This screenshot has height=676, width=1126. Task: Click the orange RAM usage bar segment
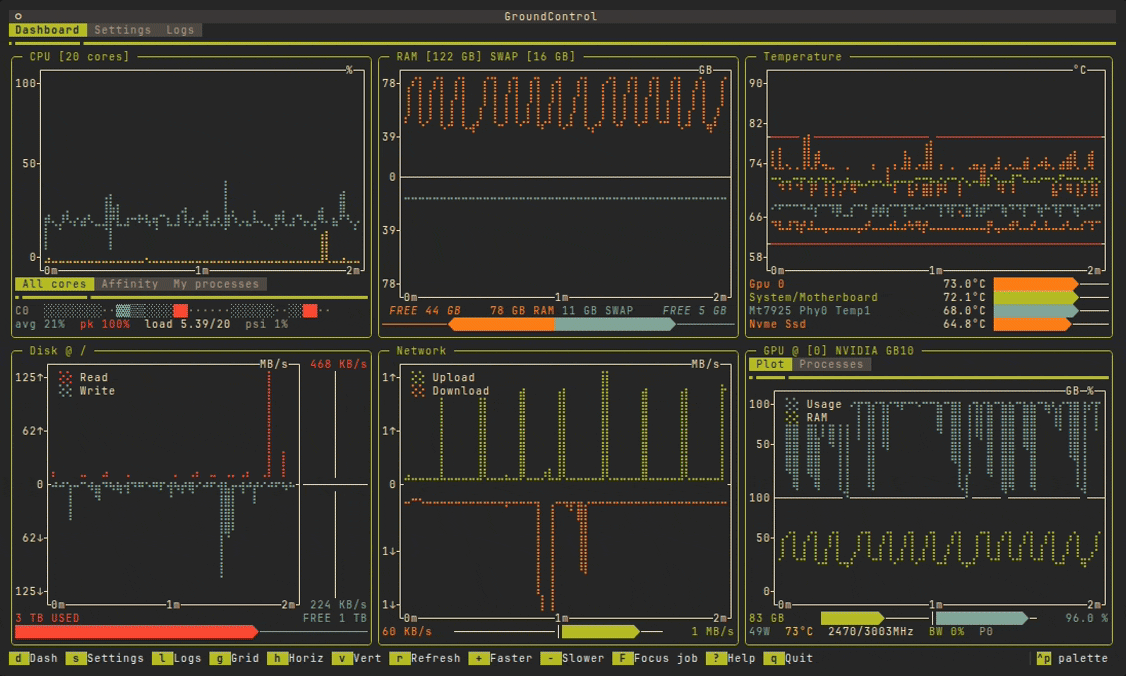[501, 325]
